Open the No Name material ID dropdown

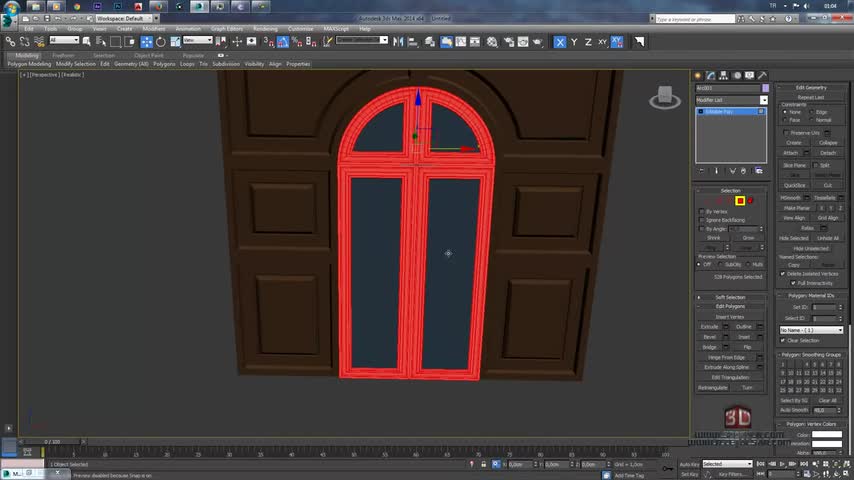pos(811,330)
